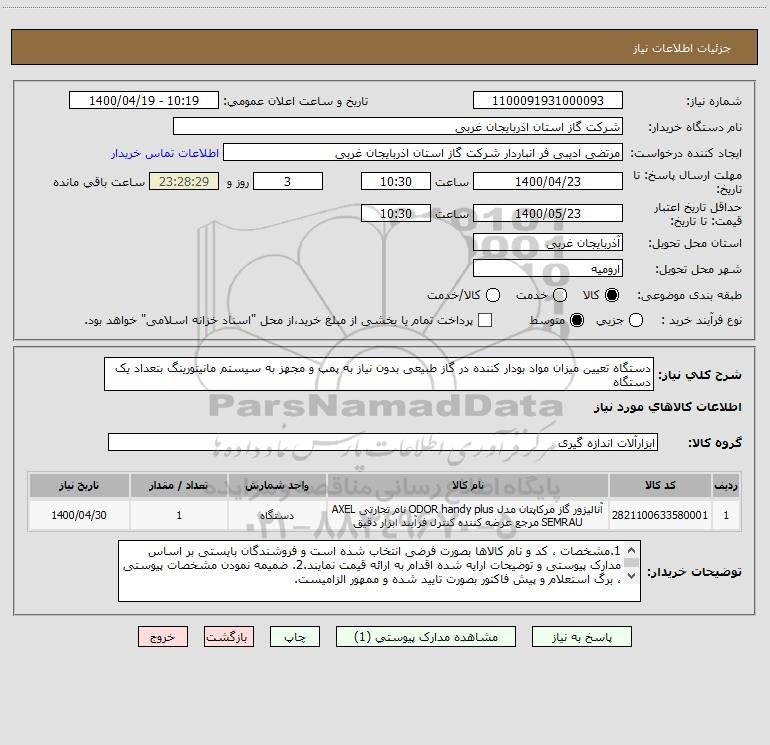Click the unit cell دستگاه
This screenshot has height=745, width=770.
click(277, 515)
